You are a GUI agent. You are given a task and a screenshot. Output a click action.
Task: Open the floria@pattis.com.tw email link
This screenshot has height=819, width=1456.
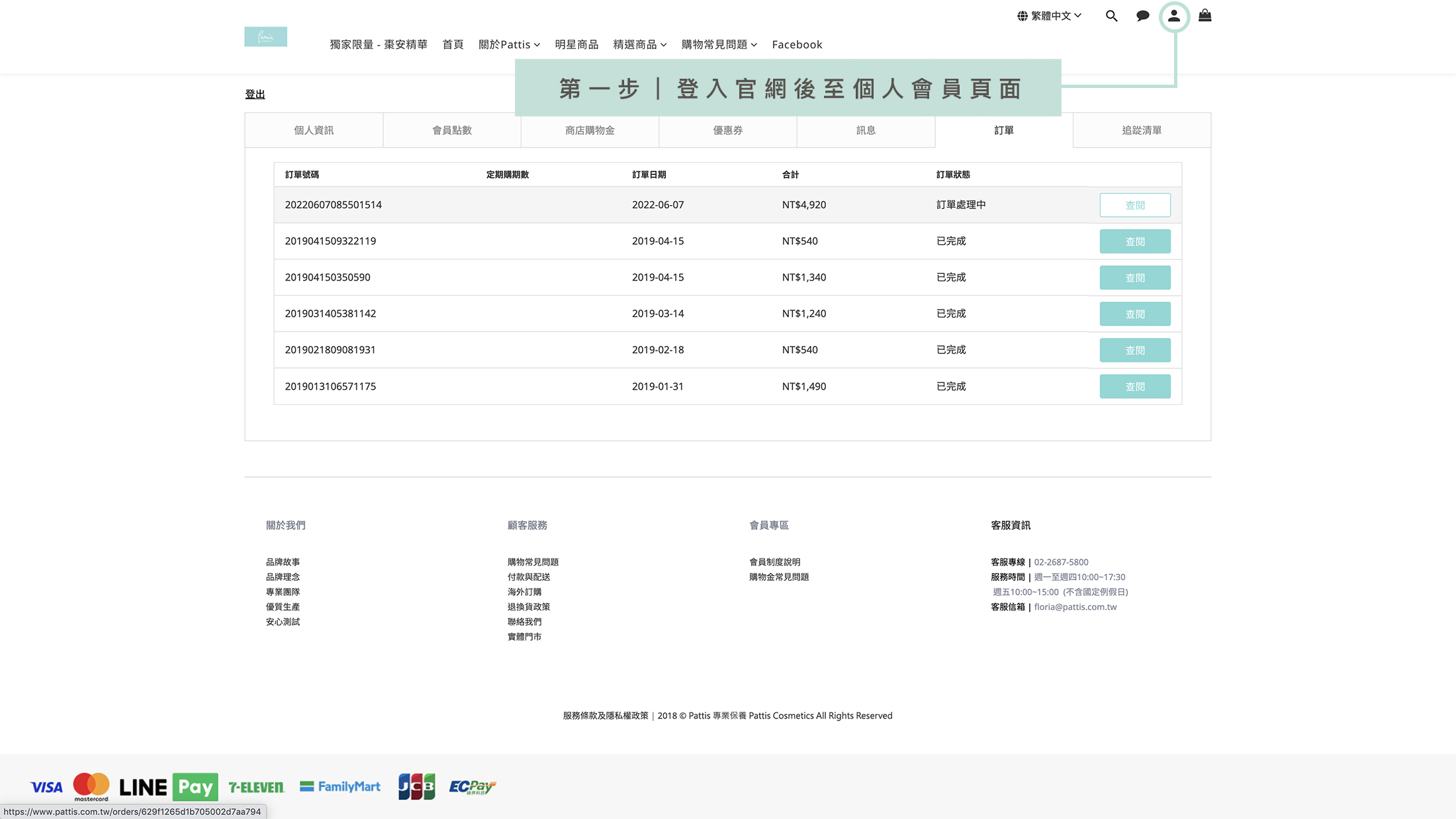pos(1075,607)
